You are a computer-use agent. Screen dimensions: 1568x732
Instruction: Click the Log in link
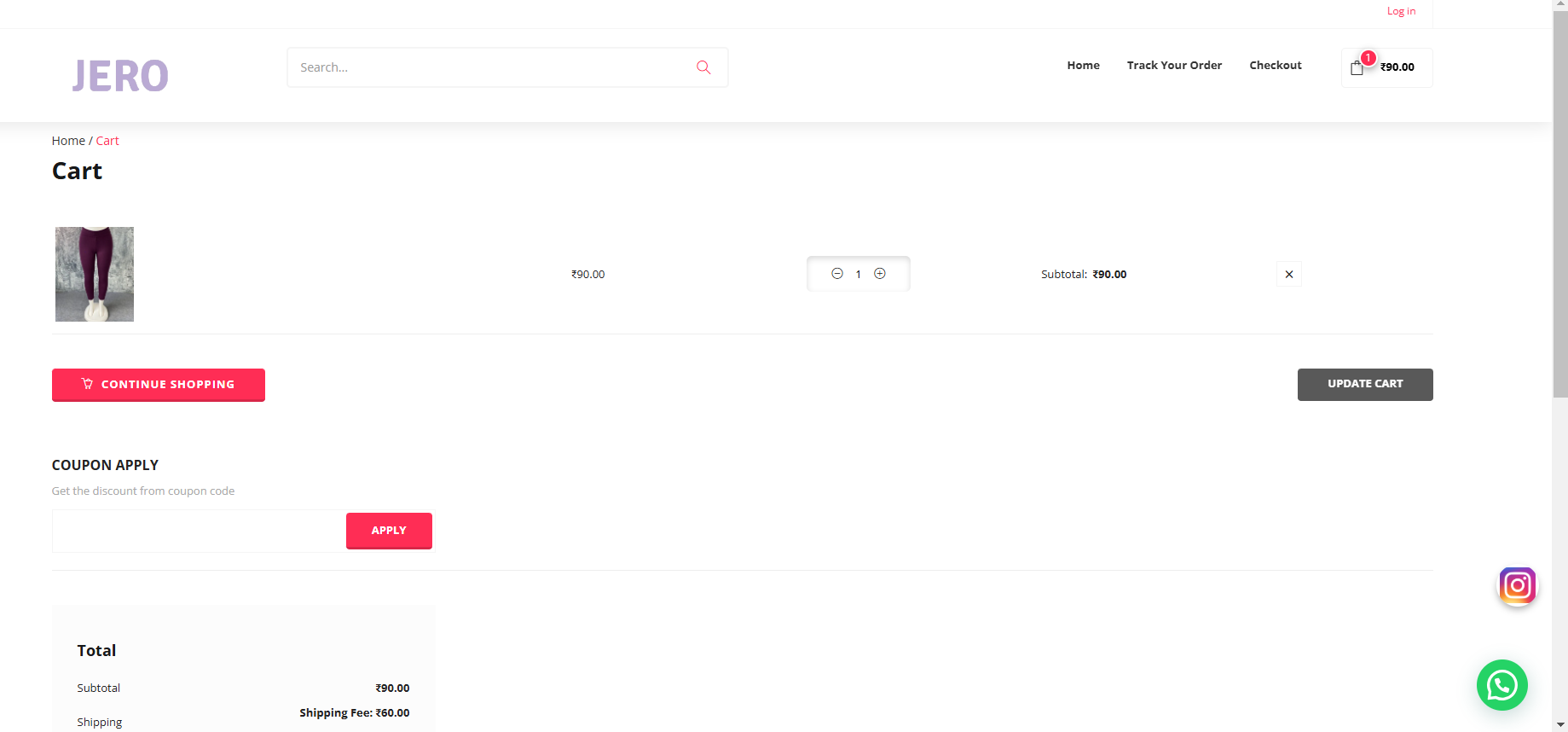[x=1401, y=11]
